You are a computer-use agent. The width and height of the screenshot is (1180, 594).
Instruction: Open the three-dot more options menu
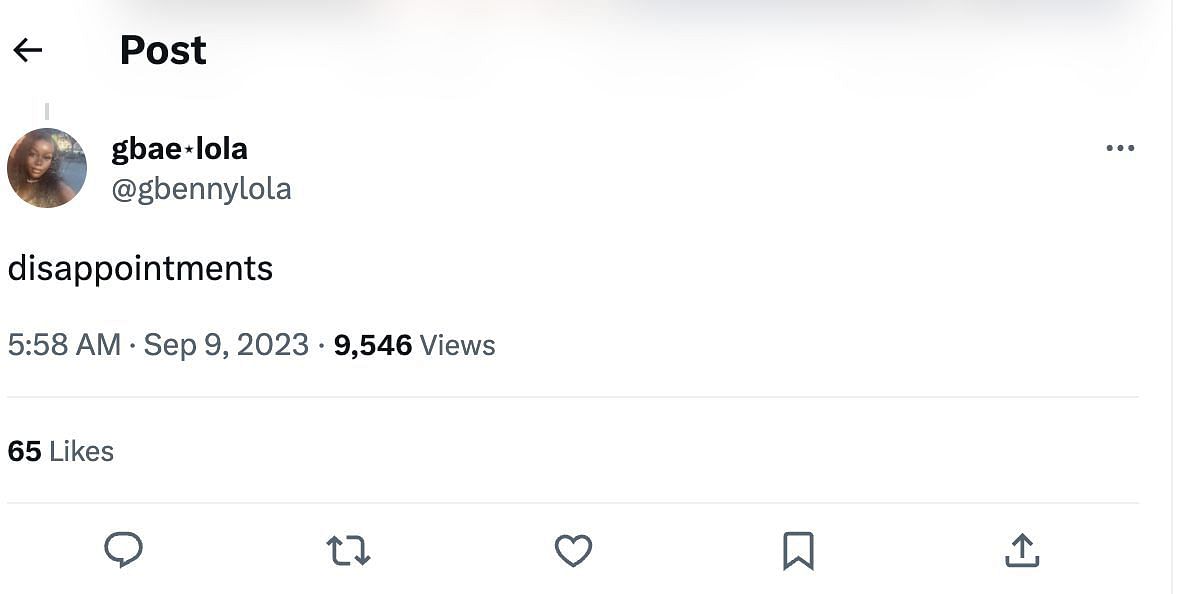pyautogui.click(x=1120, y=148)
